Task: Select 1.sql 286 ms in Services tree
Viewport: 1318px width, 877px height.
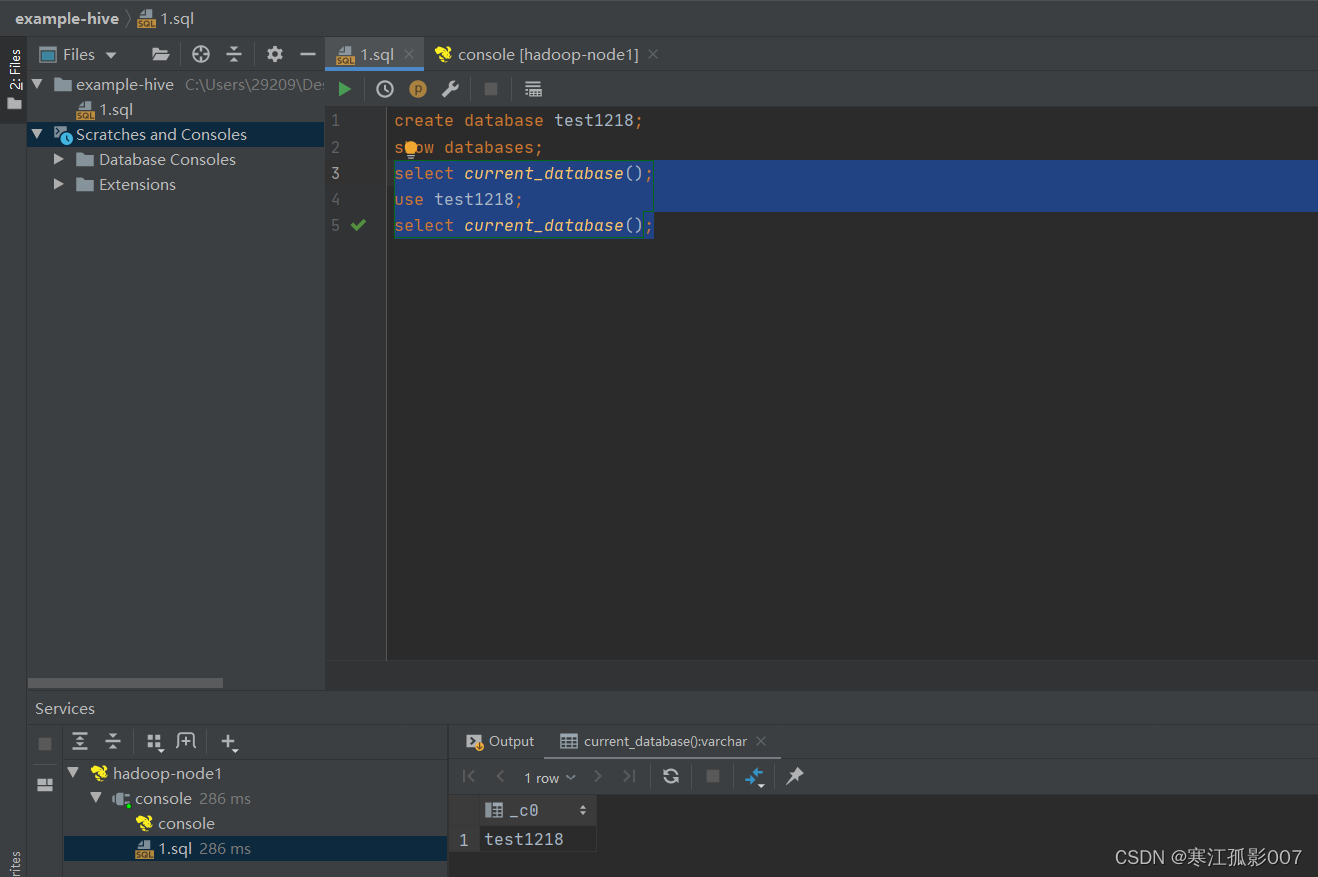Action: tap(255, 848)
